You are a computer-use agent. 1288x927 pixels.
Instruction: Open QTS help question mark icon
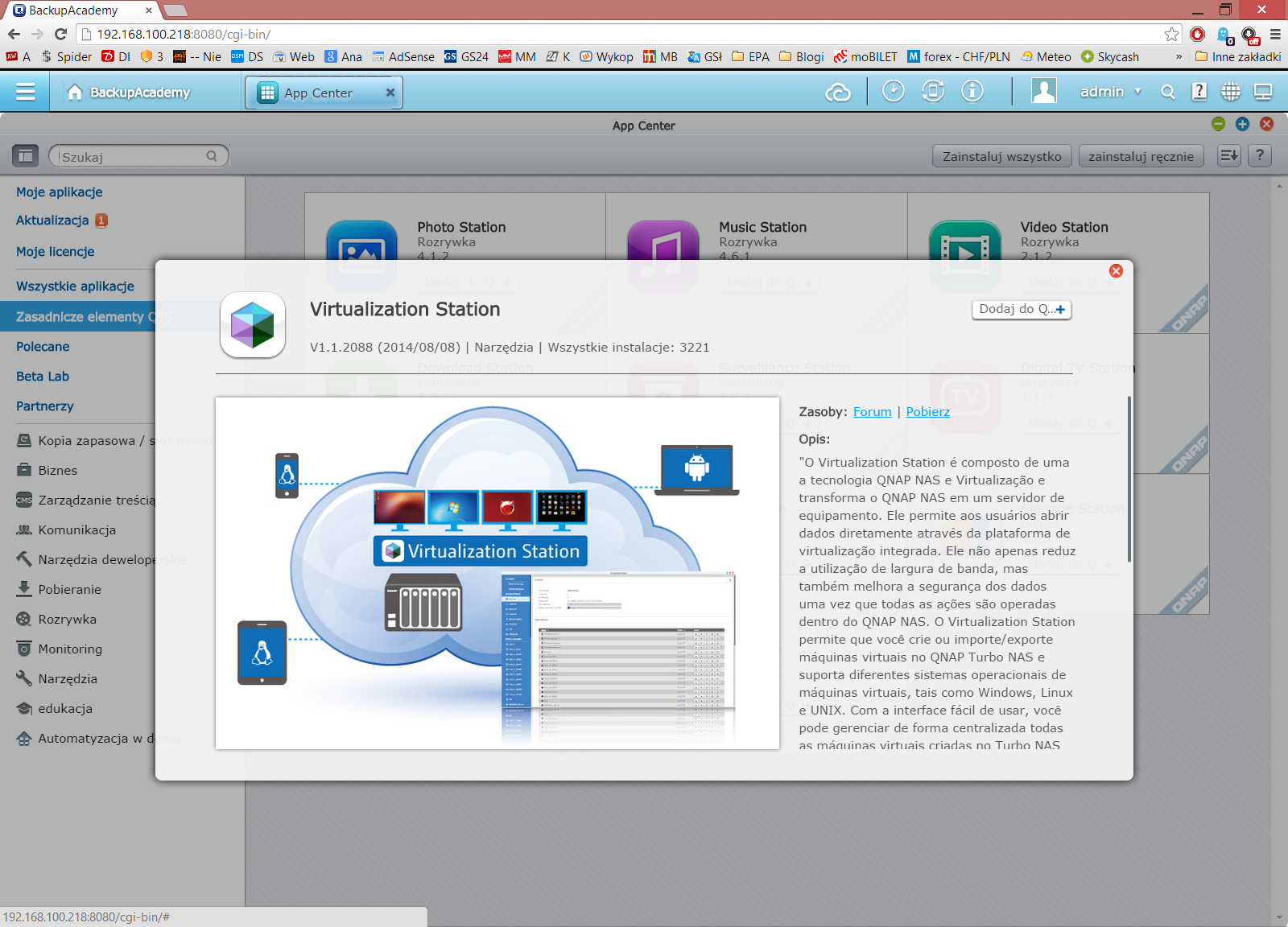pos(1199,92)
